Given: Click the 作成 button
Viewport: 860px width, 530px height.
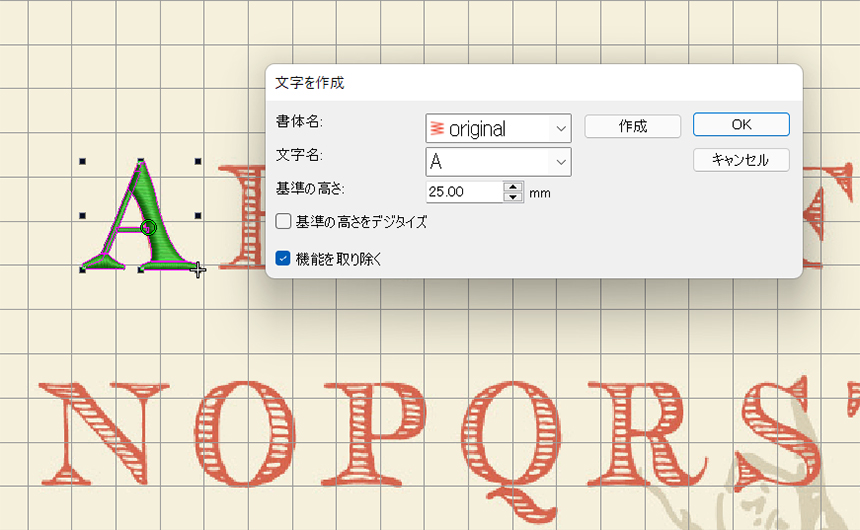Looking at the screenshot, I should (x=632, y=126).
